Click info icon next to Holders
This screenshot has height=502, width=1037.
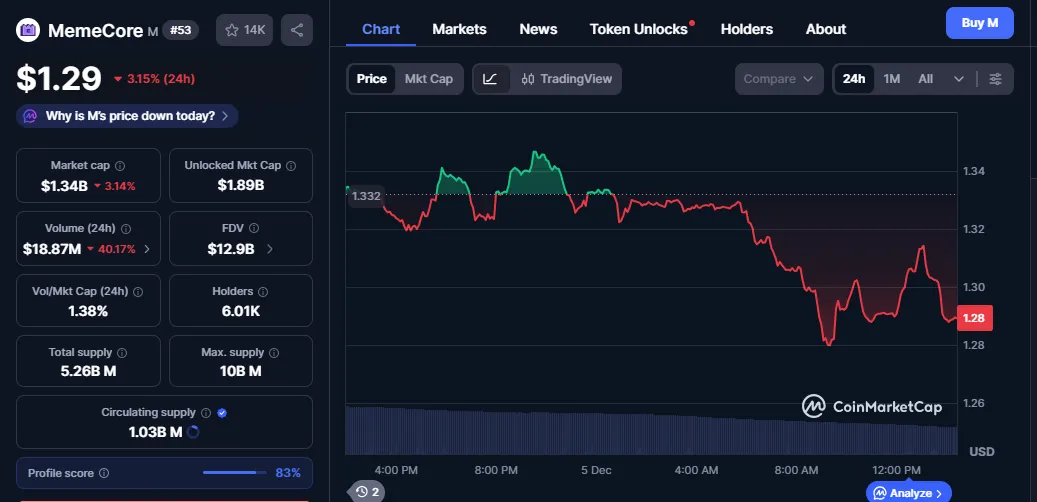[263, 292]
